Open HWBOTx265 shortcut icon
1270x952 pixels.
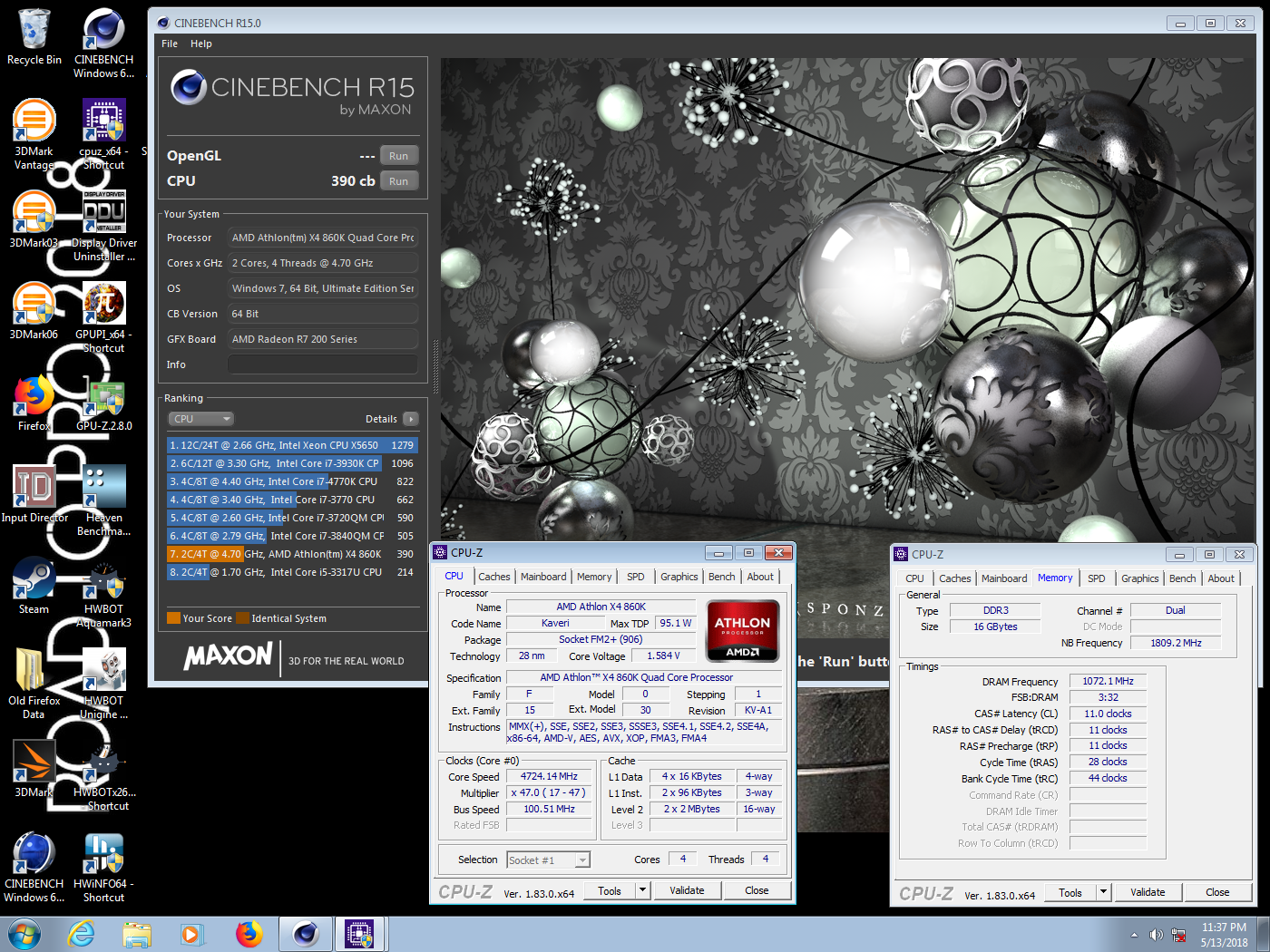point(103,775)
